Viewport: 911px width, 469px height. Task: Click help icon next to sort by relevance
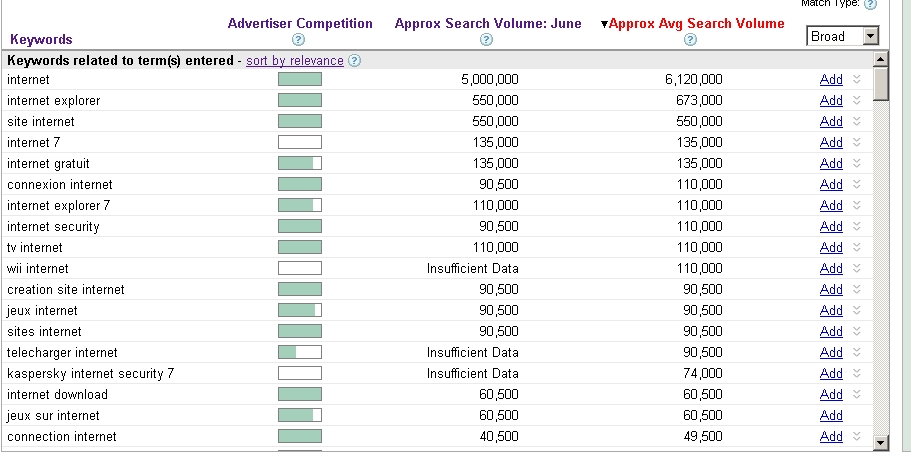point(354,61)
